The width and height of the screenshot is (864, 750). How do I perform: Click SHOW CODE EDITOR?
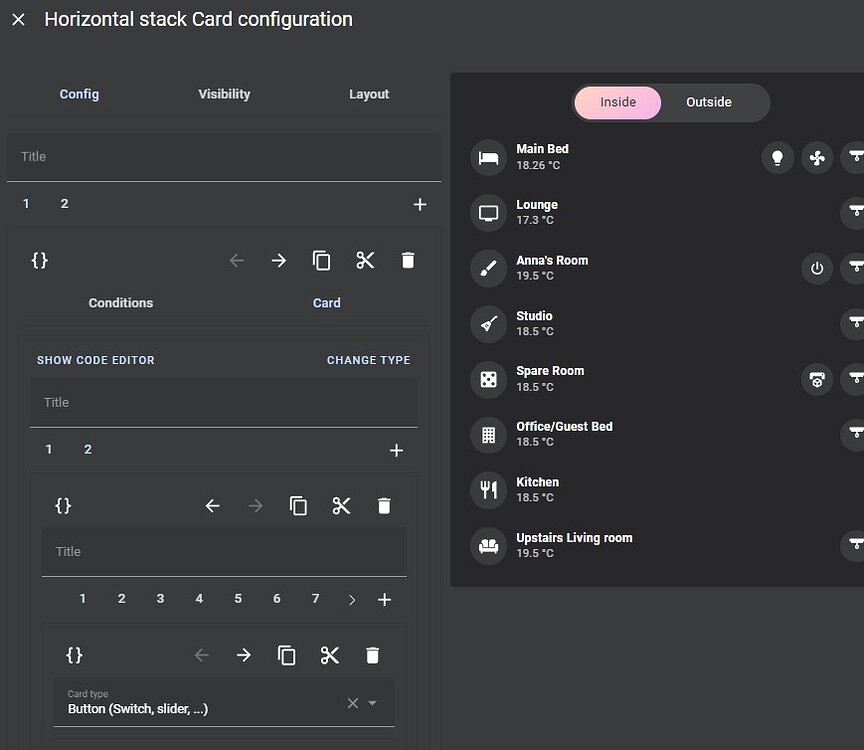point(96,360)
